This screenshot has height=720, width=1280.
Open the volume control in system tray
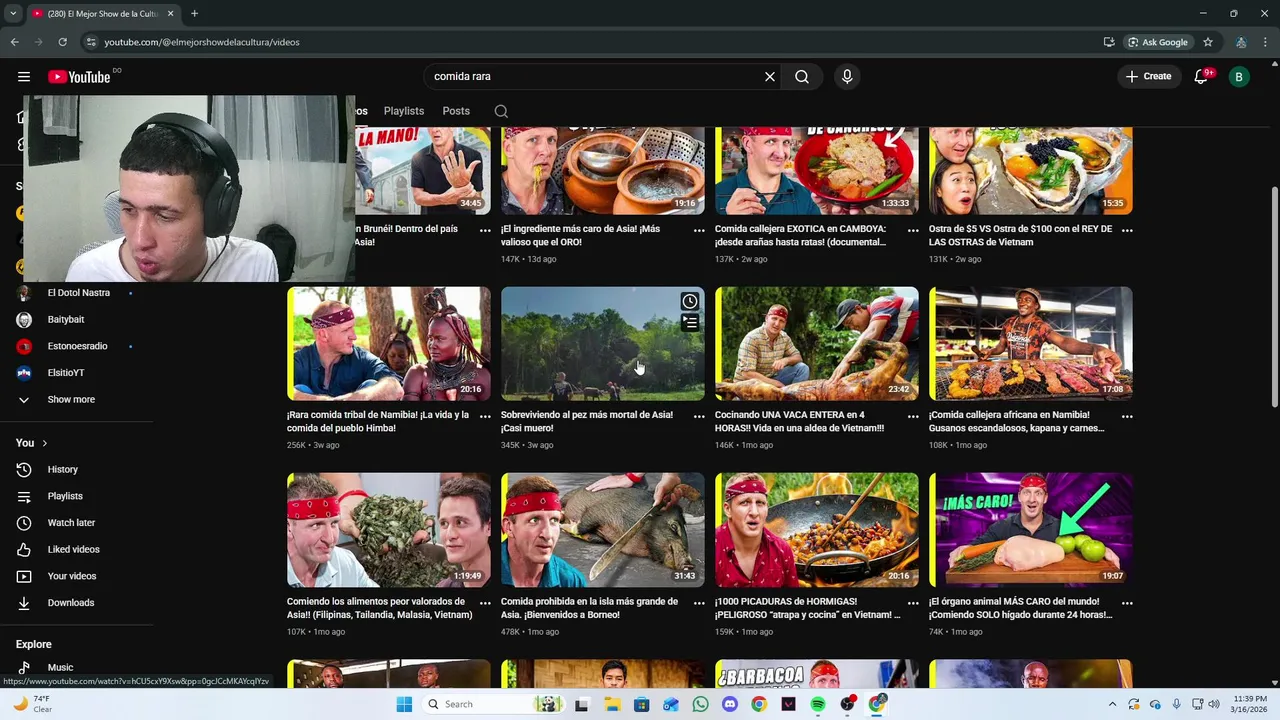(x=1215, y=704)
